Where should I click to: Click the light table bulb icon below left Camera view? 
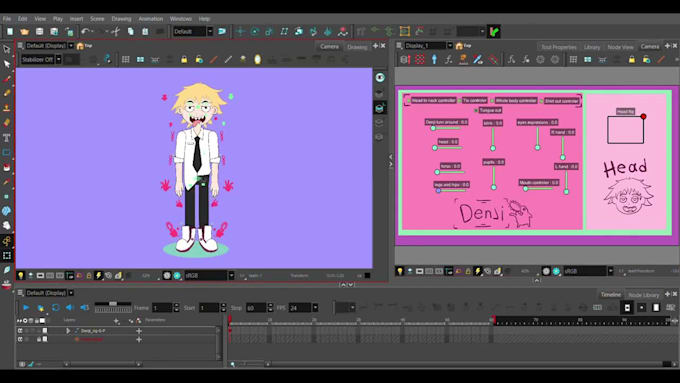tap(20, 275)
